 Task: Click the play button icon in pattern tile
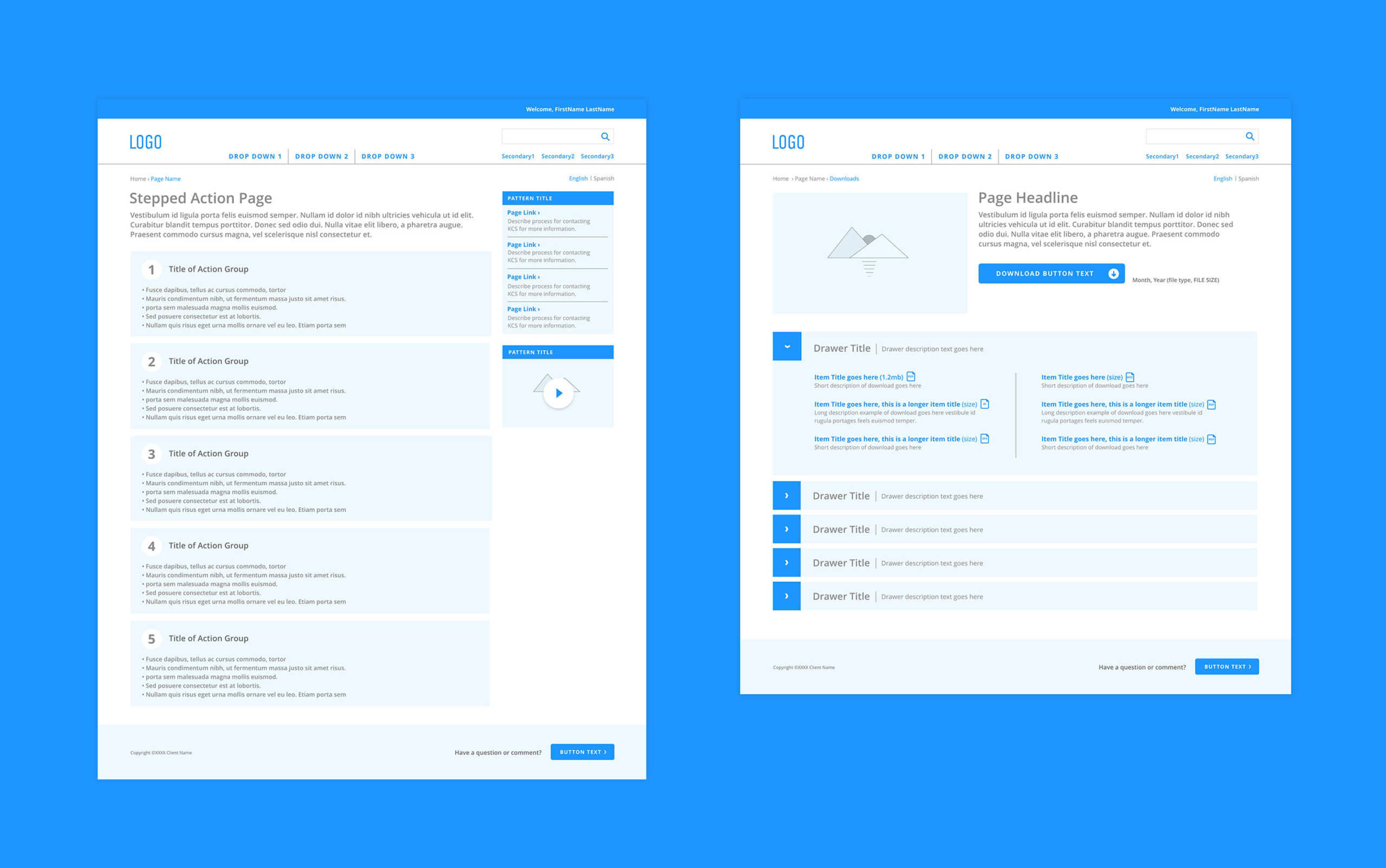click(x=558, y=392)
